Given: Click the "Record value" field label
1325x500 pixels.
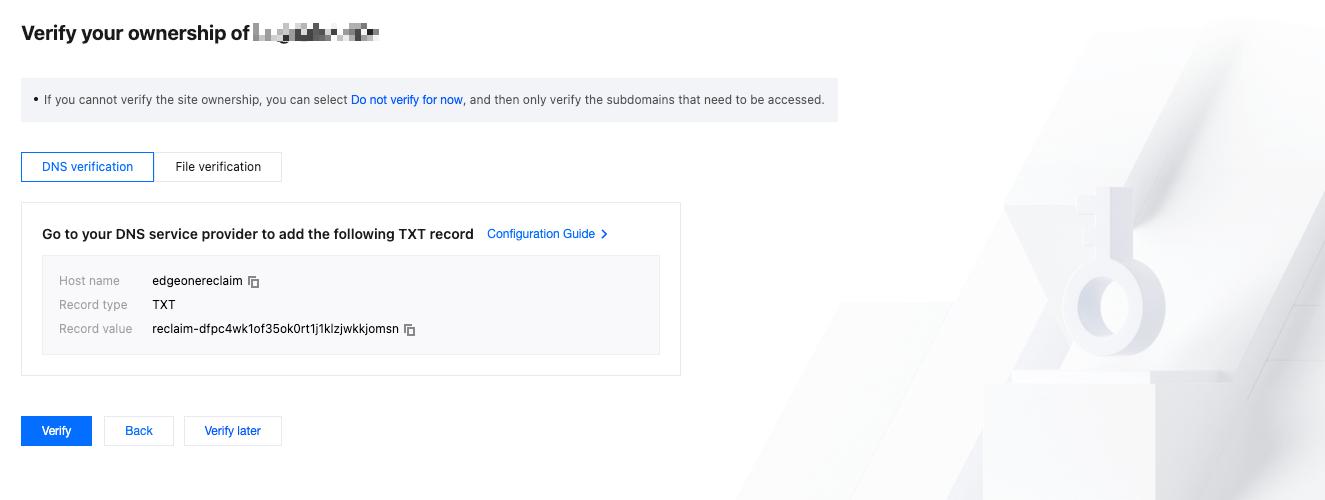Looking at the screenshot, I should click(x=95, y=329).
